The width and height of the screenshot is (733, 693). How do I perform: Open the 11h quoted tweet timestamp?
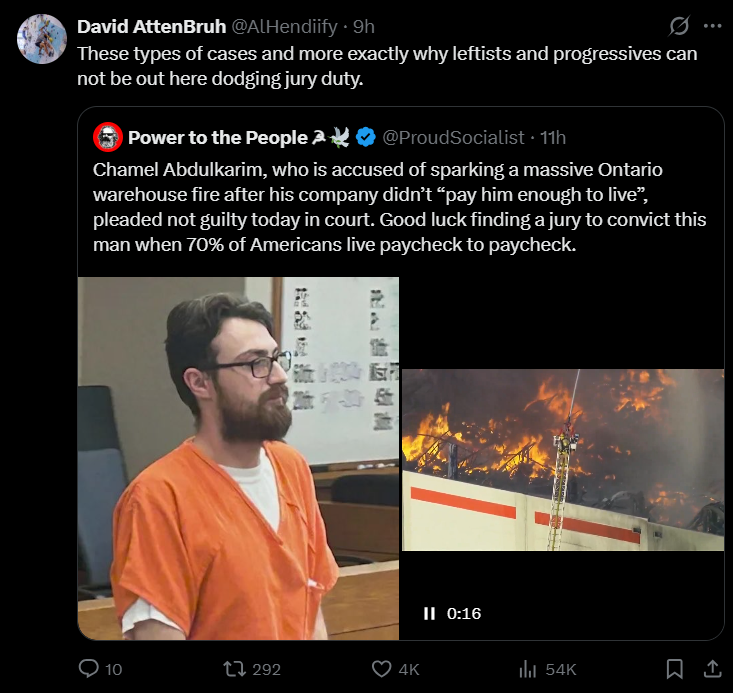[553, 137]
